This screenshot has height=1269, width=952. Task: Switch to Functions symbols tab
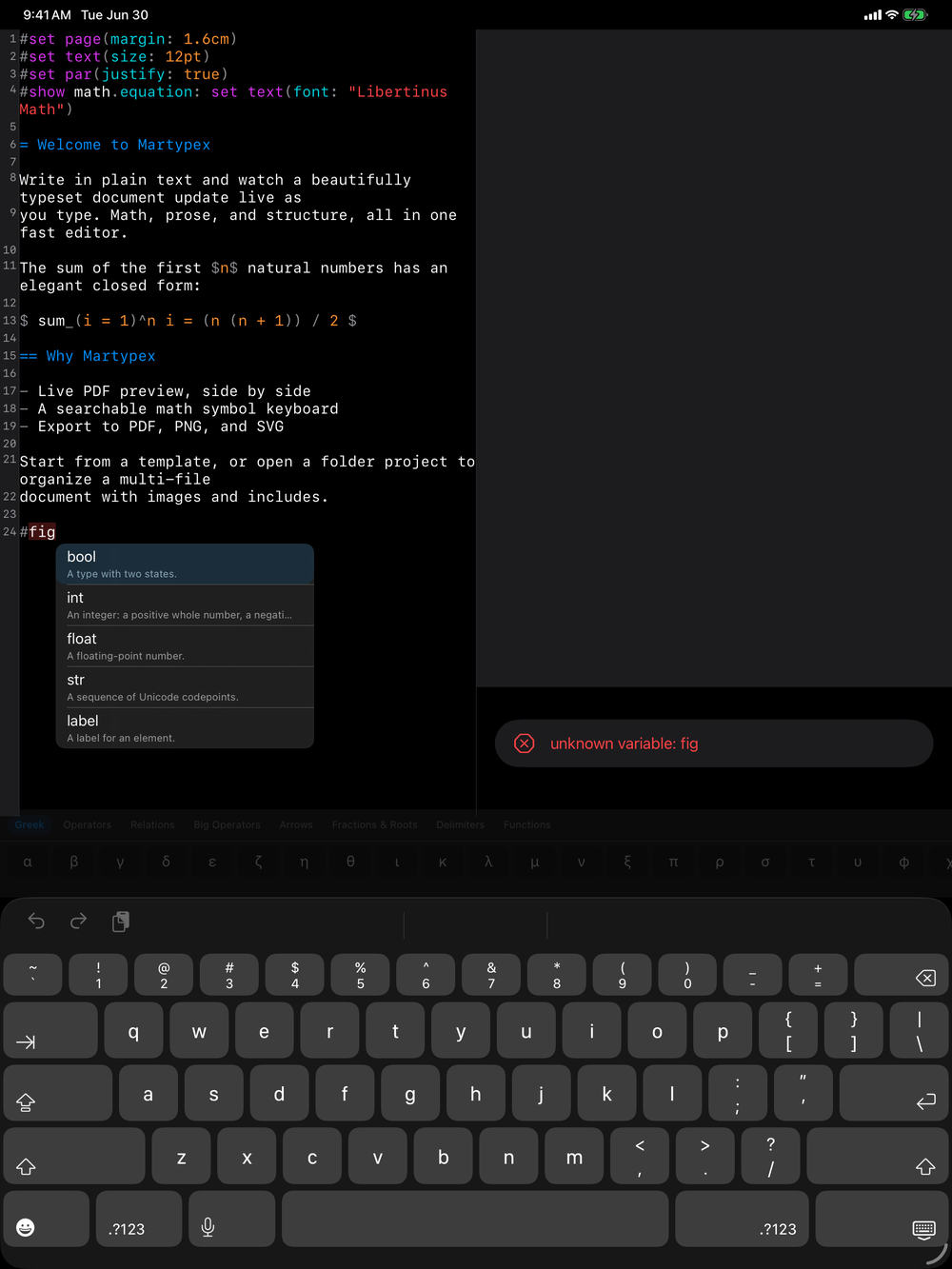coord(526,824)
